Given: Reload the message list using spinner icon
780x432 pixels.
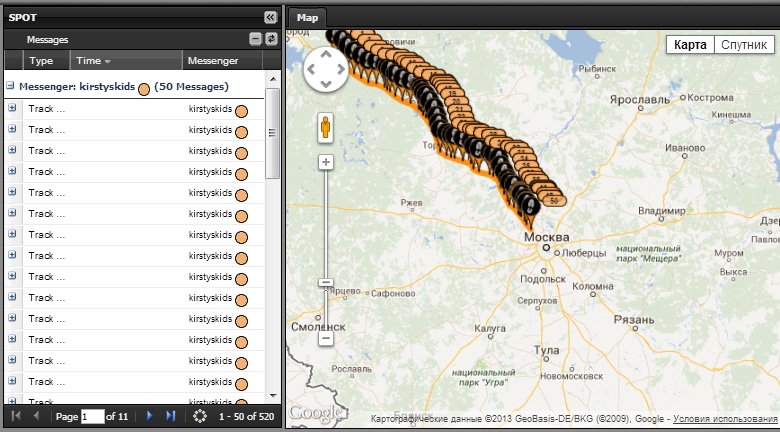Looking at the screenshot, I should [x=200, y=415].
